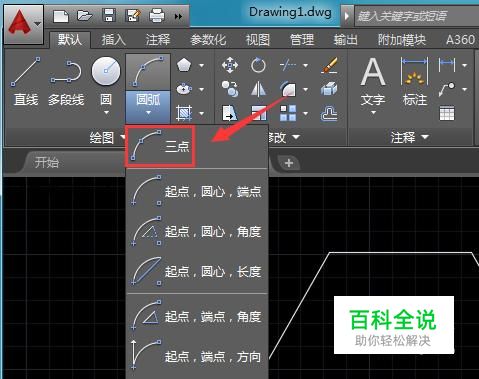Open the 圆 circle dropdown arrow
This screenshot has height=379, width=479.
106,113
